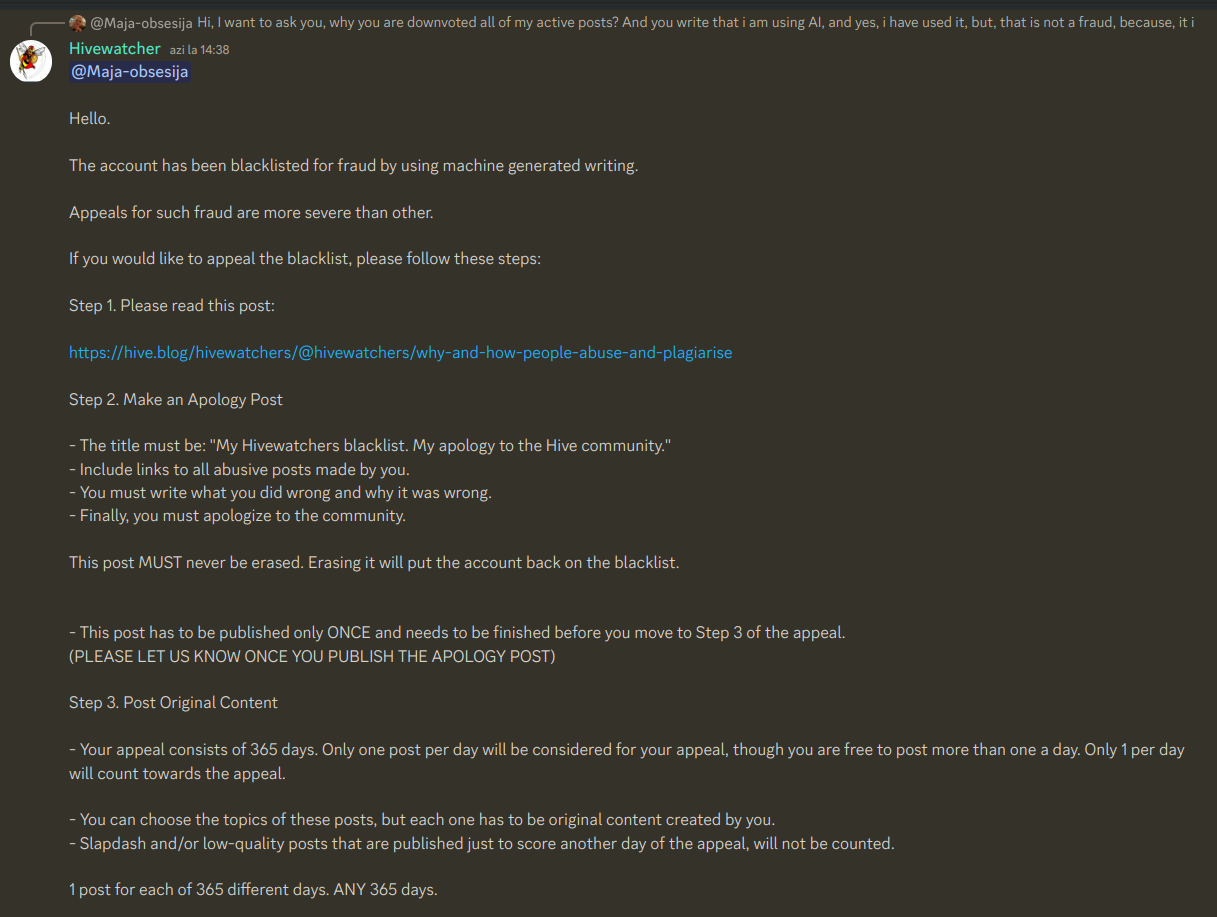Click the 'This post MUST never be erased' line
The width and height of the screenshot is (1217, 917).
374,563
